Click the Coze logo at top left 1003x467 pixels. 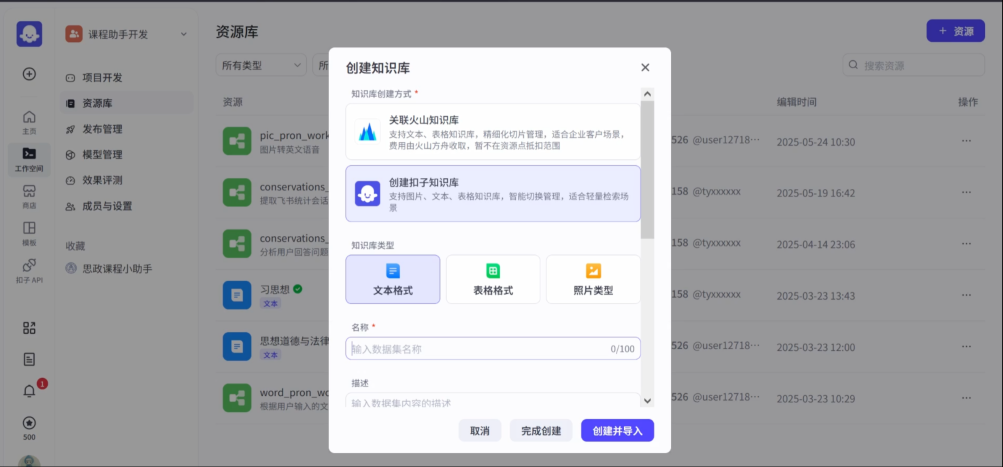tap(29, 34)
